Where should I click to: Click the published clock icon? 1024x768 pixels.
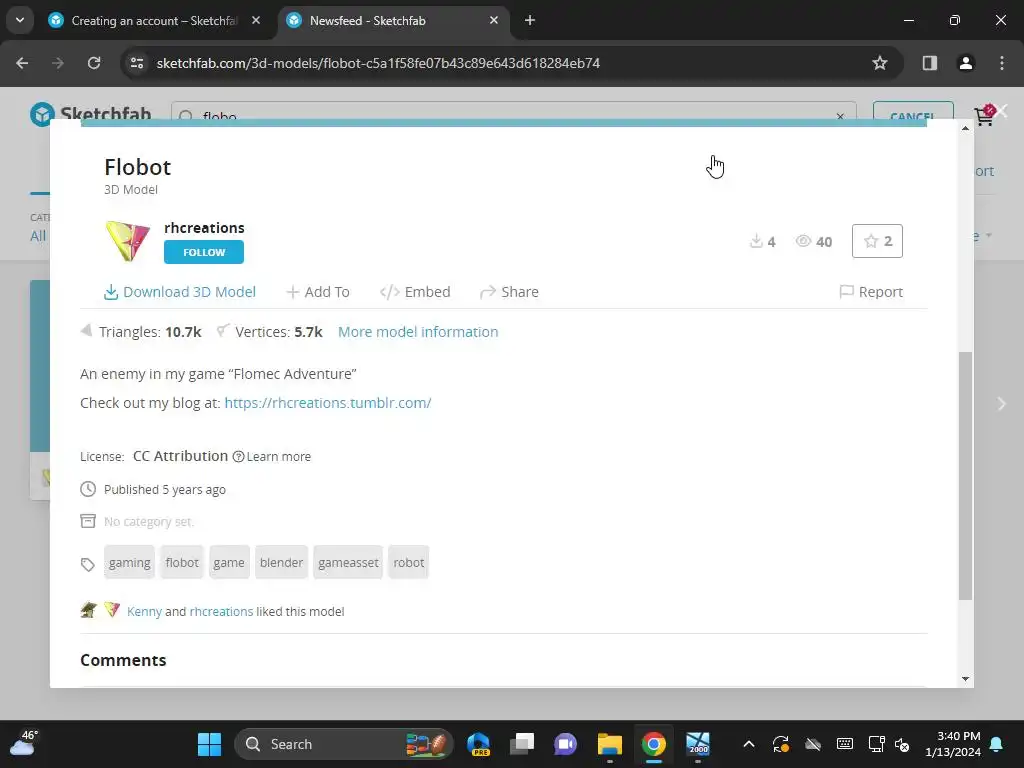coord(88,488)
